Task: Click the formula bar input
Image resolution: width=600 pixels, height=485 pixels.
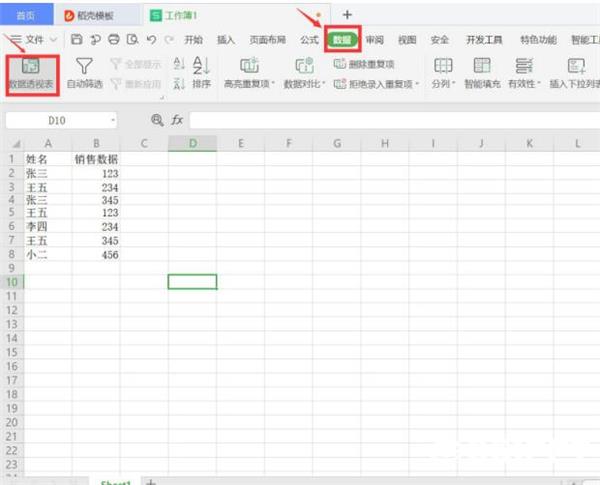Action: [395, 121]
